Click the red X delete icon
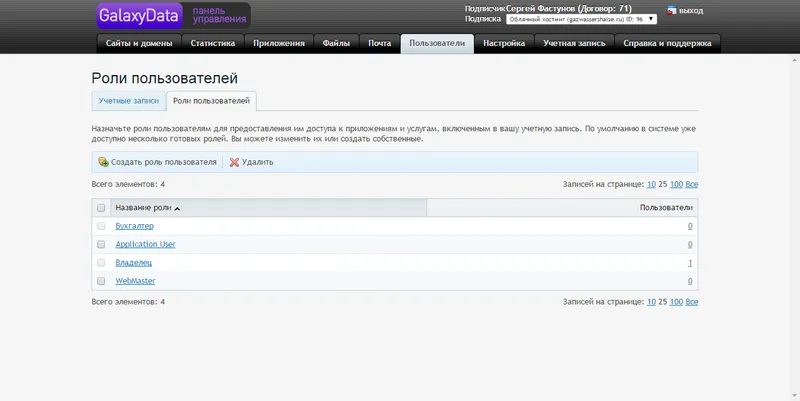 click(234, 162)
